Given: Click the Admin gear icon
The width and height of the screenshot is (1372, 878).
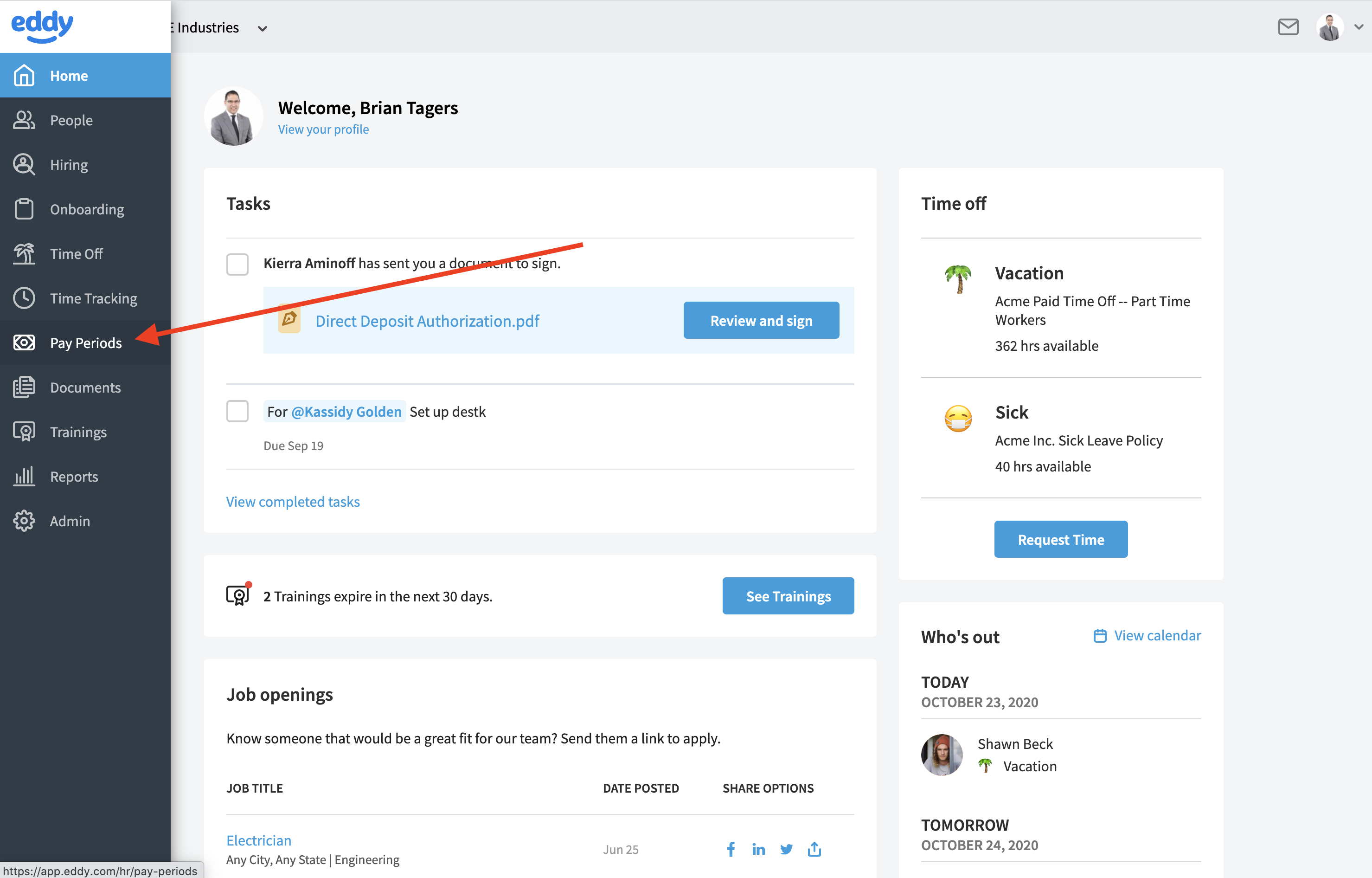Looking at the screenshot, I should click(24, 521).
